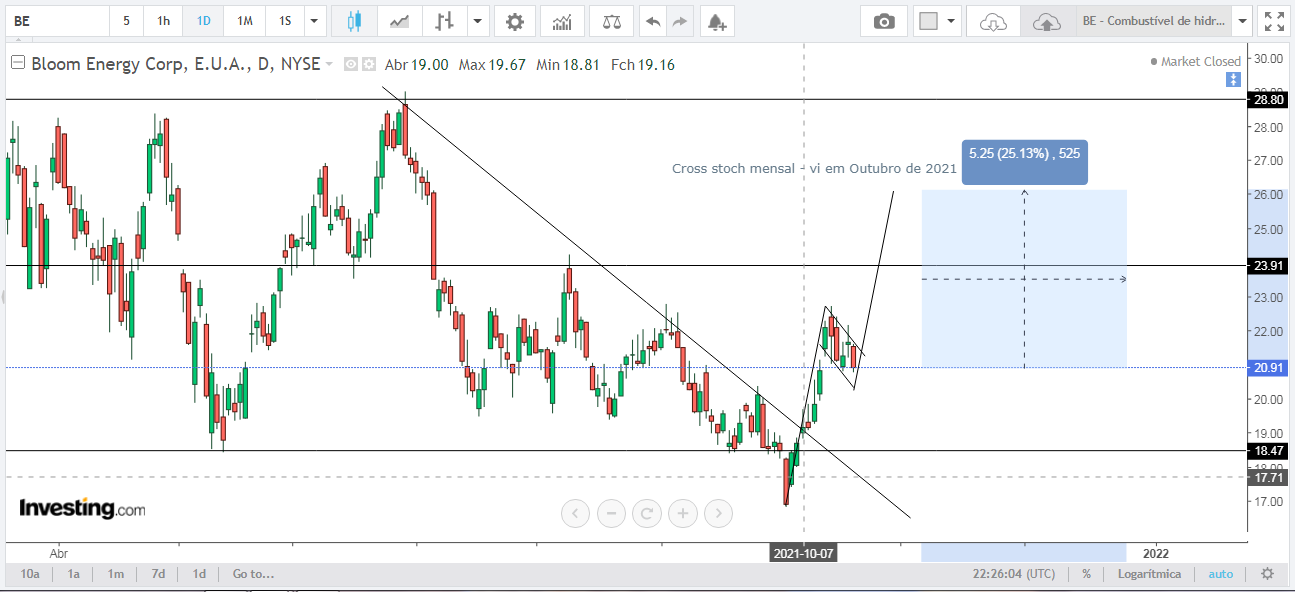Open Bloom Energy Corp title dropdown arrow
The image size is (1295, 592).
pos(330,64)
